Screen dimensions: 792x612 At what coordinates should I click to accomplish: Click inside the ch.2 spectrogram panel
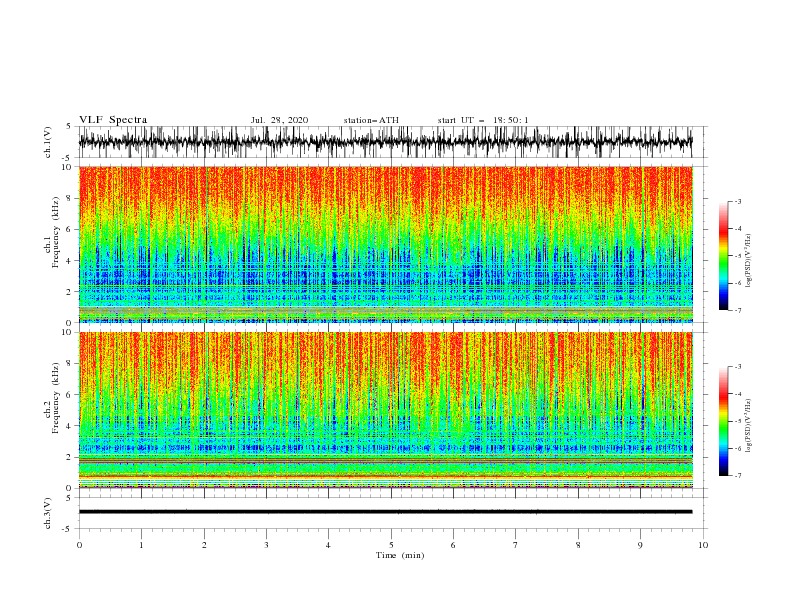point(385,410)
